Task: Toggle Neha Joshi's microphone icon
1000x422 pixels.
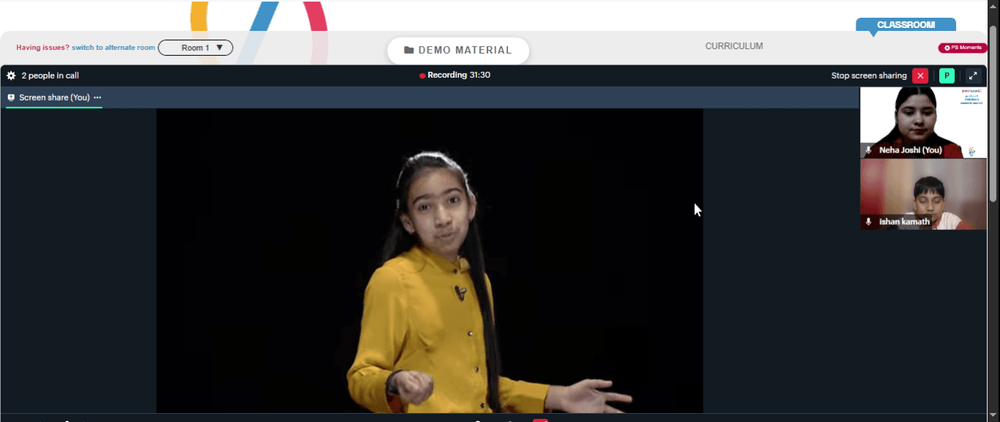Action: pyautogui.click(x=869, y=150)
